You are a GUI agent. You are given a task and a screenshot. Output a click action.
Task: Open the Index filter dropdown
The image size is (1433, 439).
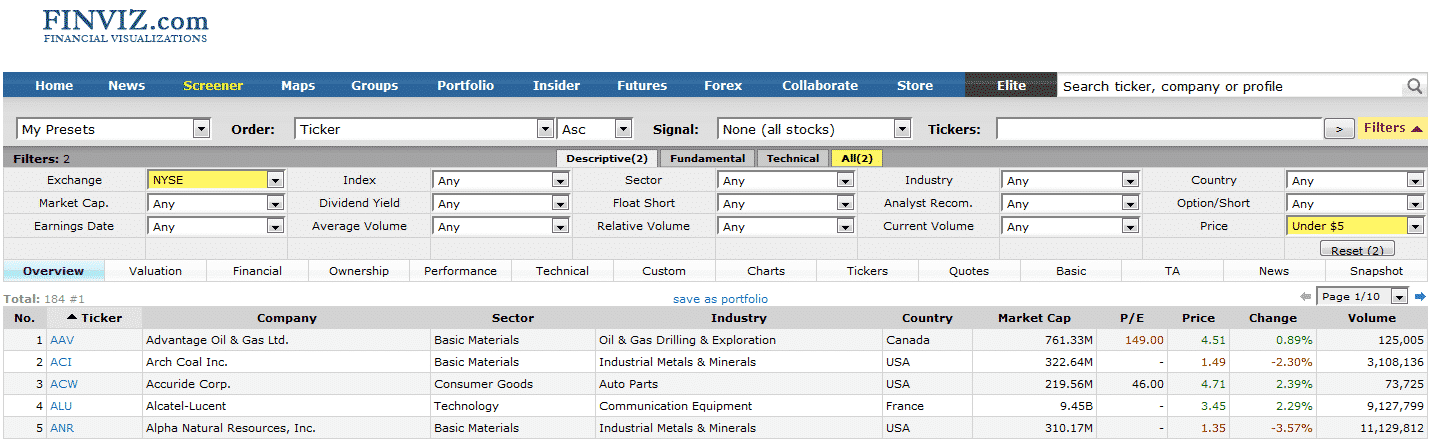[x=501, y=181]
